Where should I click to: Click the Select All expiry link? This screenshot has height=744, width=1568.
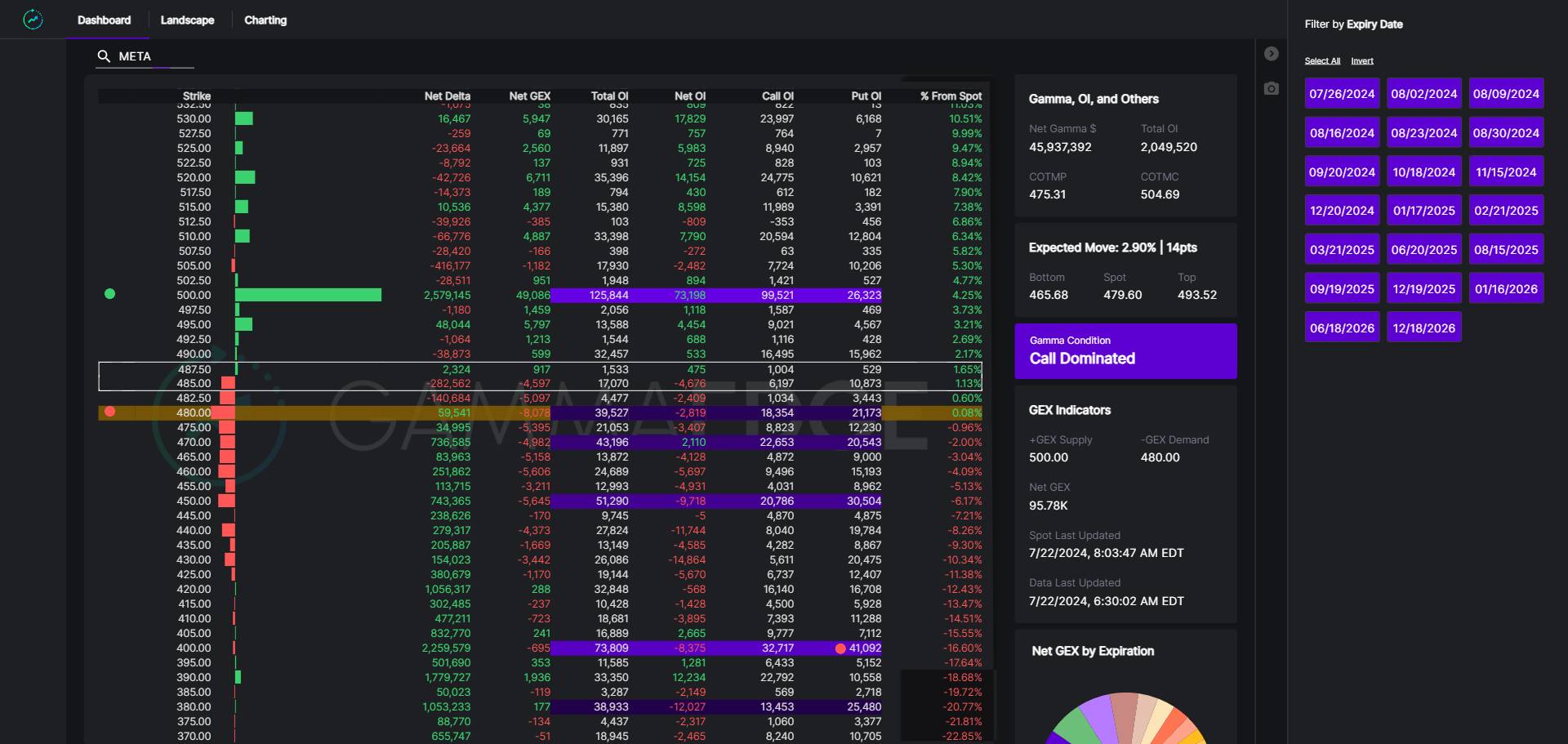click(x=1322, y=61)
